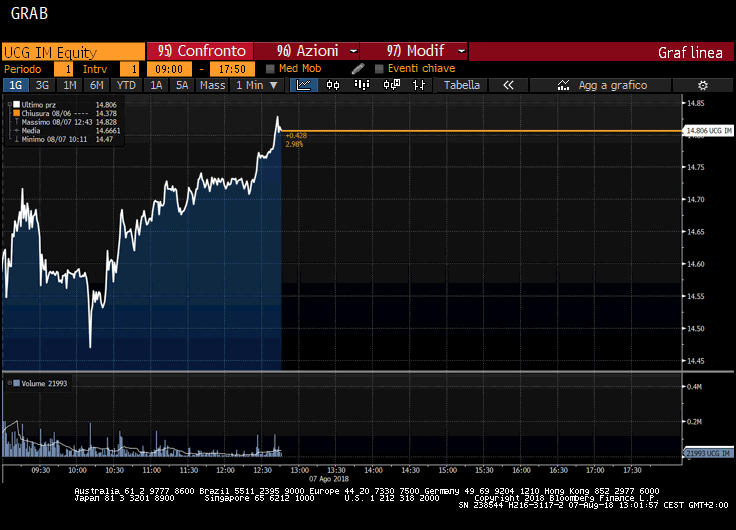Collapse the price legend box
Image resolution: width=736 pixels, height=530 pixels.
tap(9, 105)
